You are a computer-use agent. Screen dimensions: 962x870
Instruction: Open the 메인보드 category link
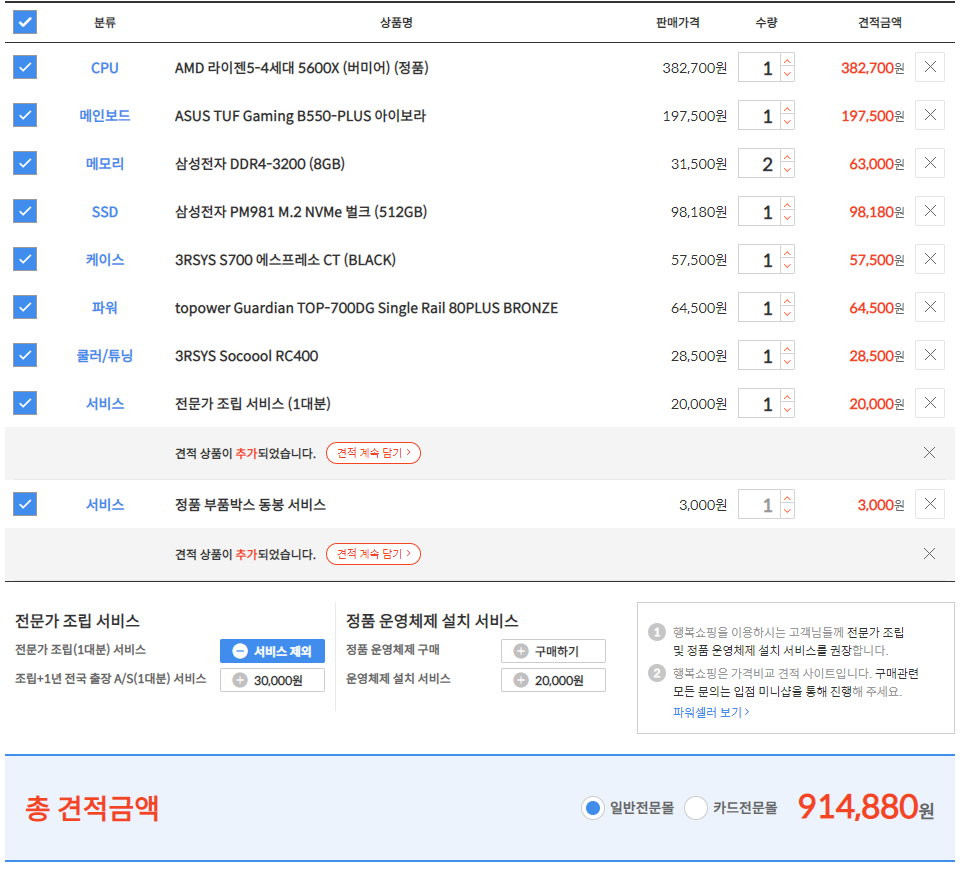tap(105, 115)
